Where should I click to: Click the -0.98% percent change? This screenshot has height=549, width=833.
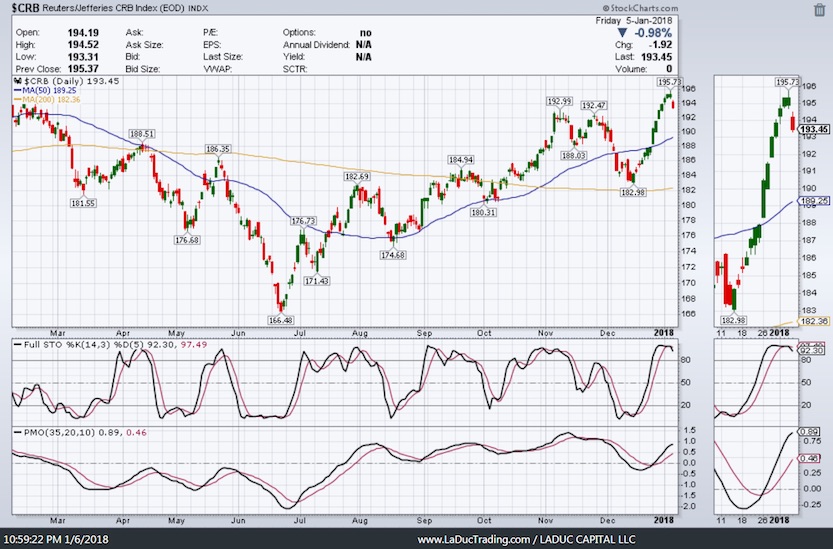(x=653, y=33)
